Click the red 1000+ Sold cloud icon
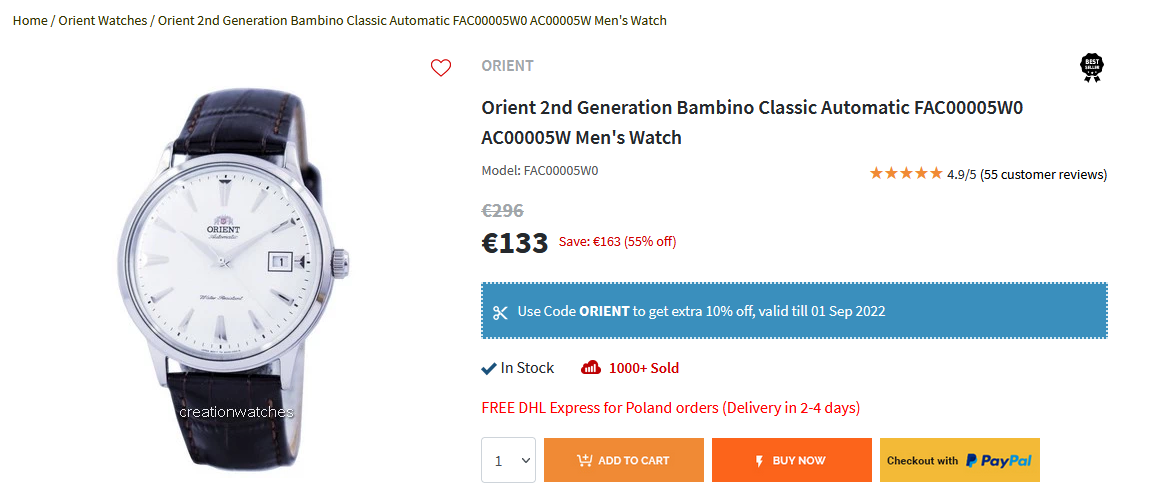1151x495 pixels. [x=591, y=368]
